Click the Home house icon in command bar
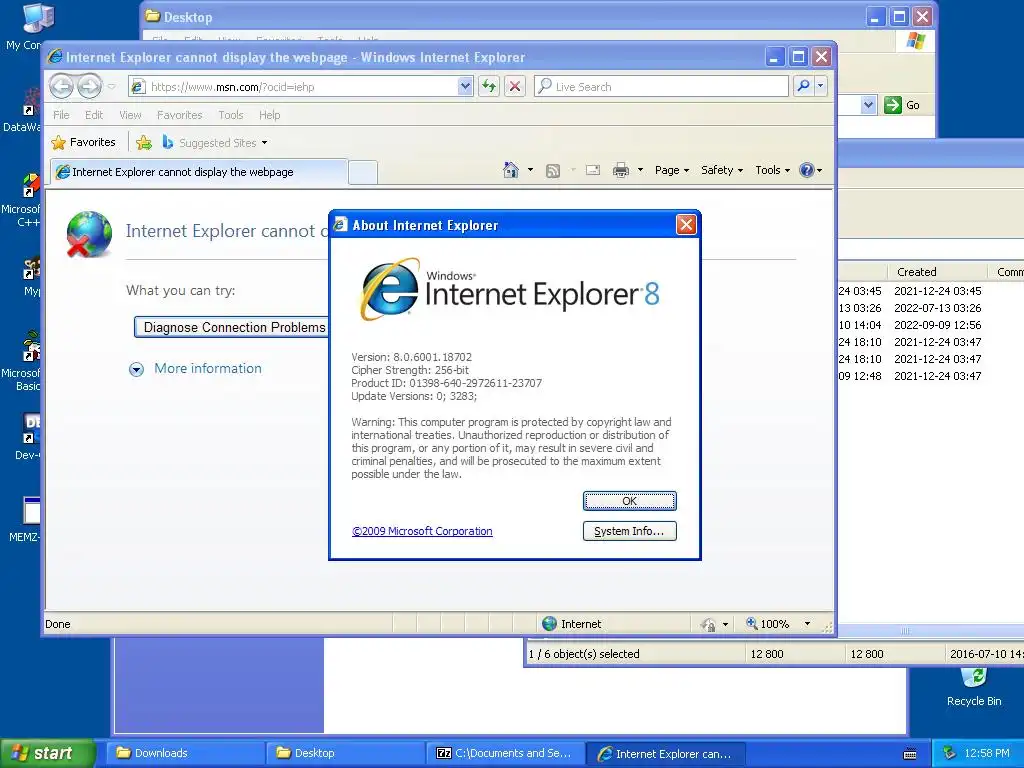 pos(511,170)
